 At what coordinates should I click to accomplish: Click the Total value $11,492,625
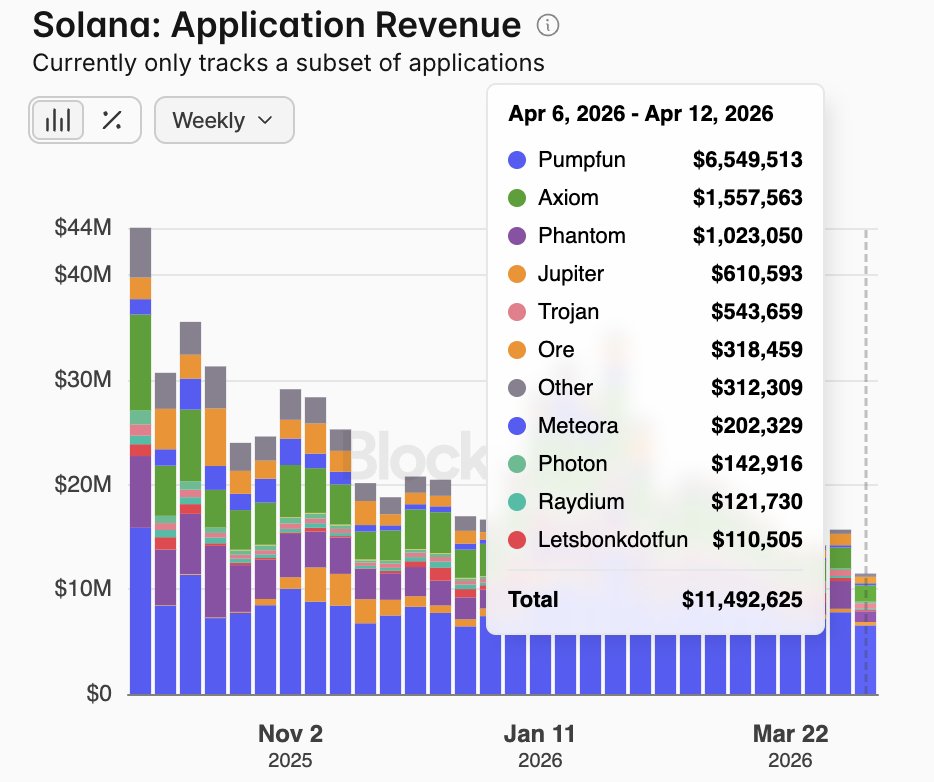point(742,600)
